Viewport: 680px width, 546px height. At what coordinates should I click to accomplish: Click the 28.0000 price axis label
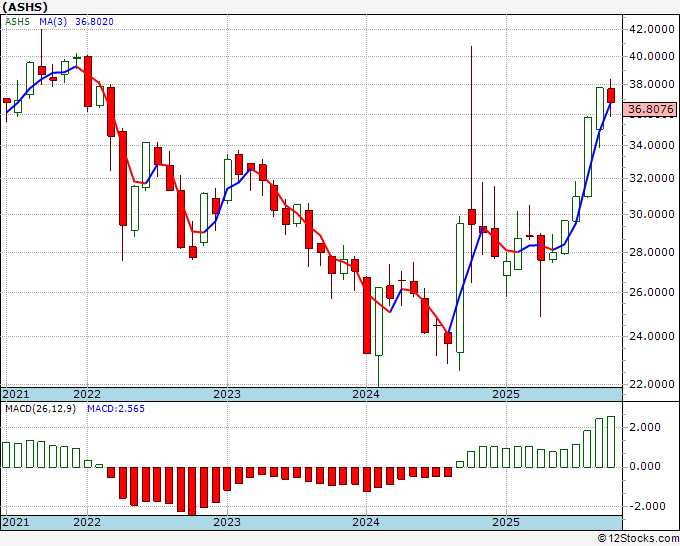(x=651, y=252)
